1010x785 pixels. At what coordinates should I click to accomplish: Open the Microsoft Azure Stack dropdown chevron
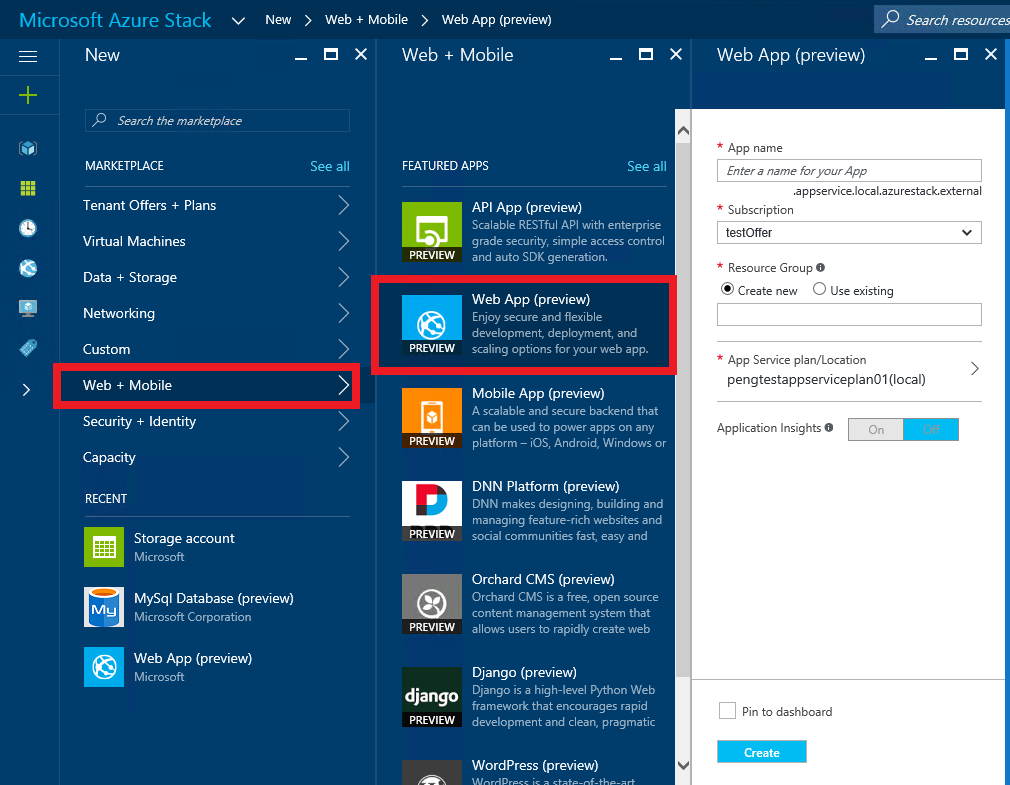[x=238, y=21]
